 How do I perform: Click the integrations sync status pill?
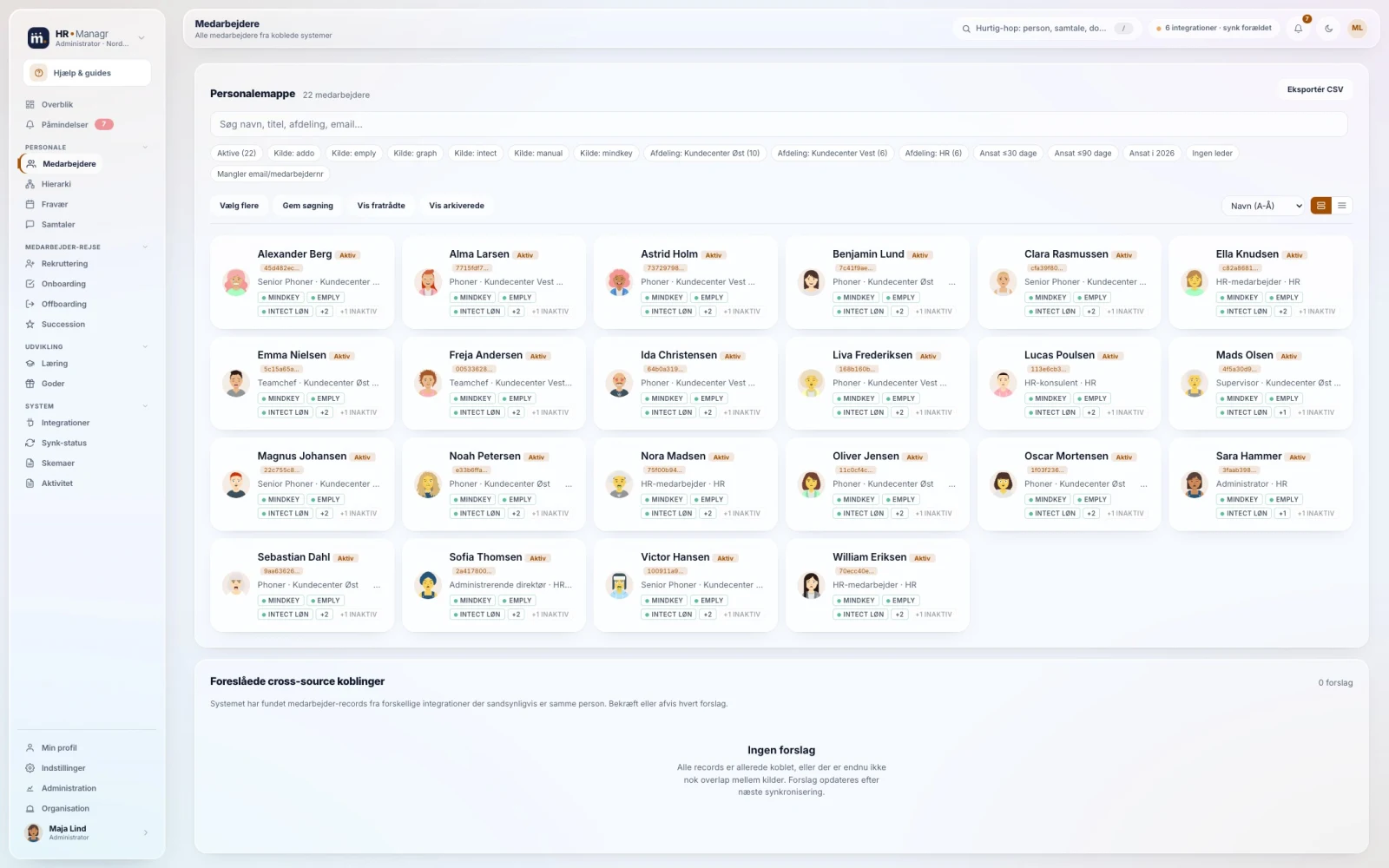click(x=1214, y=29)
